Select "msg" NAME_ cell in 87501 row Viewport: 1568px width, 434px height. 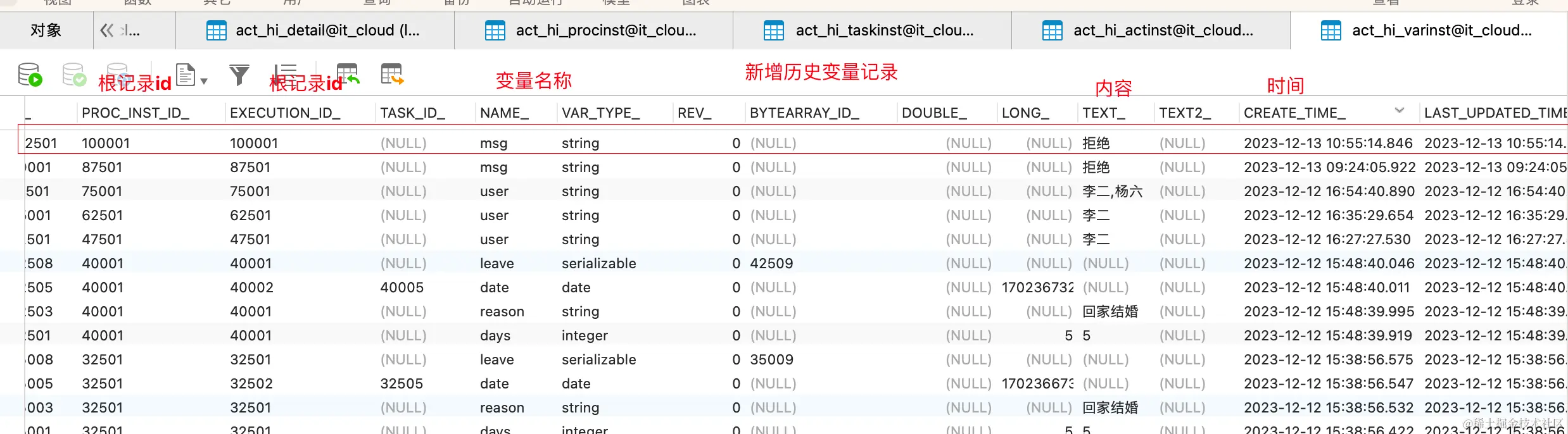pyautogui.click(x=494, y=168)
